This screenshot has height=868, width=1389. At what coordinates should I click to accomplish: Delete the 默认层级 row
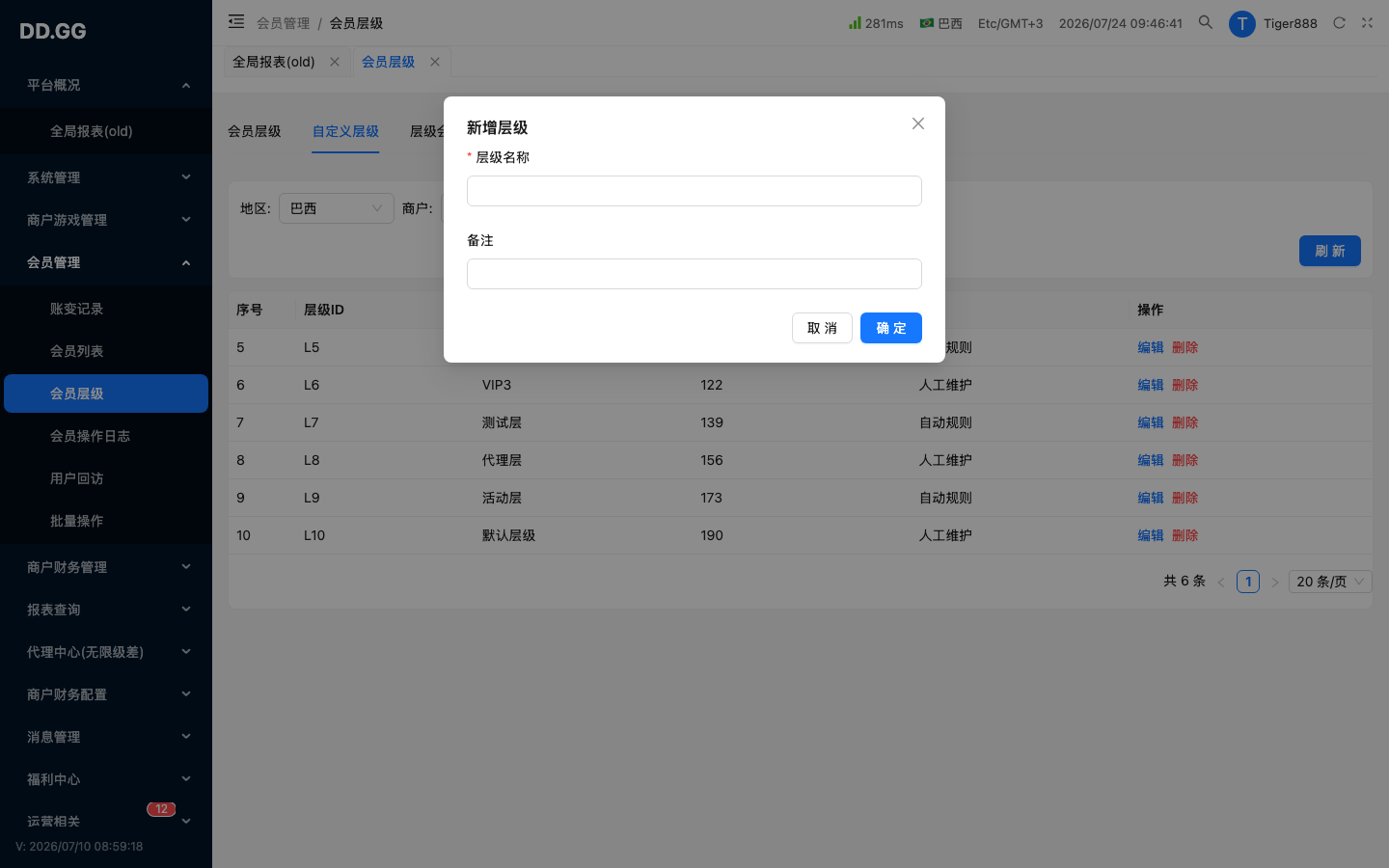[1185, 535]
